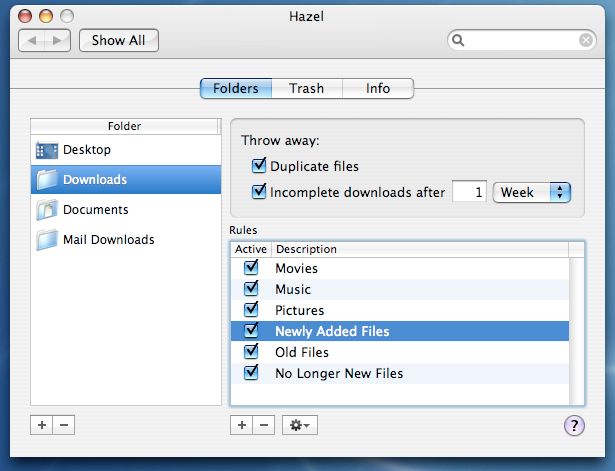The image size is (615, 471).
Task: Select the Documents folder label
Action: click(96, 210)
